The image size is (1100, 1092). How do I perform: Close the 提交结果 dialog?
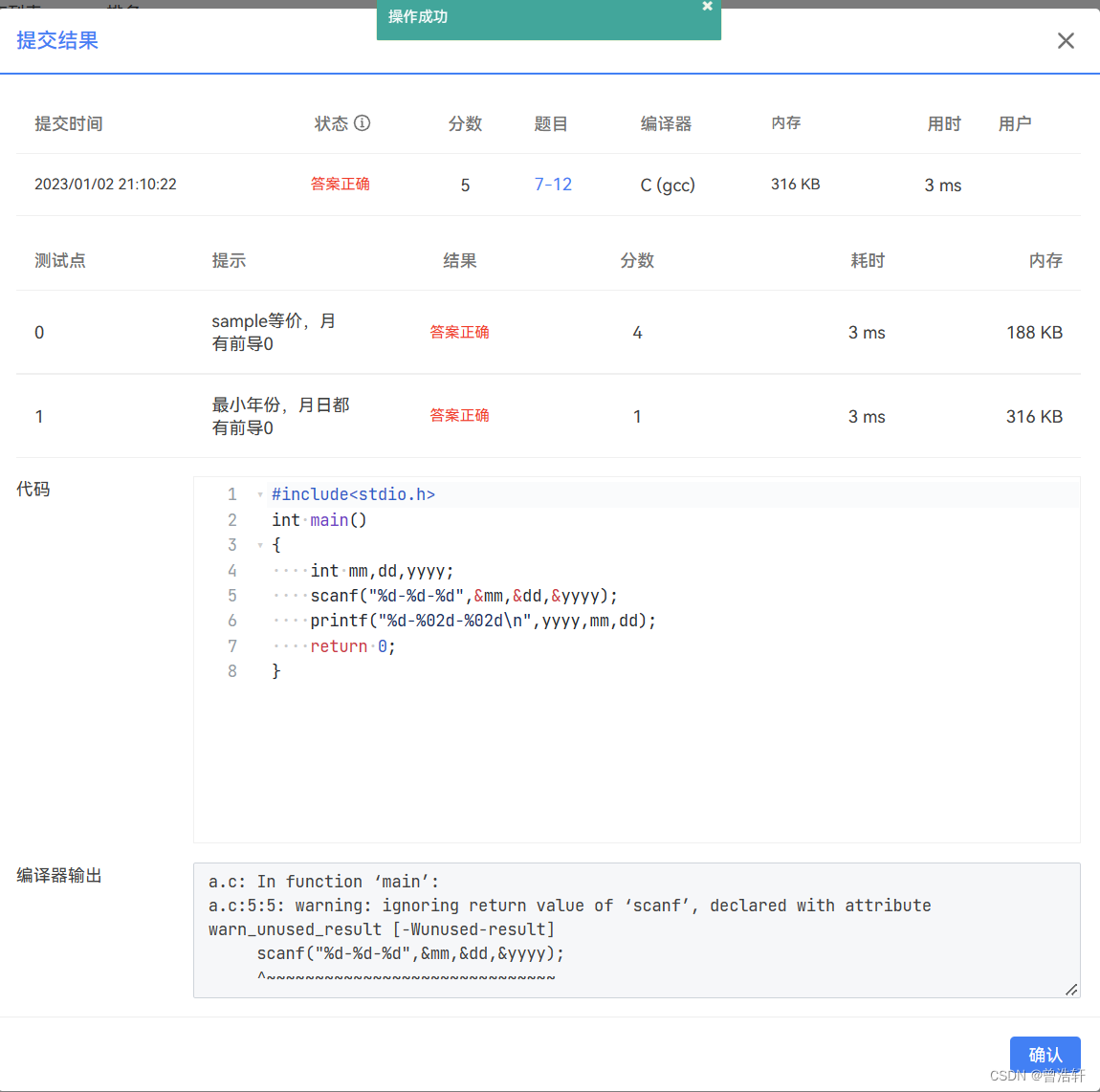coord(1066,40)
